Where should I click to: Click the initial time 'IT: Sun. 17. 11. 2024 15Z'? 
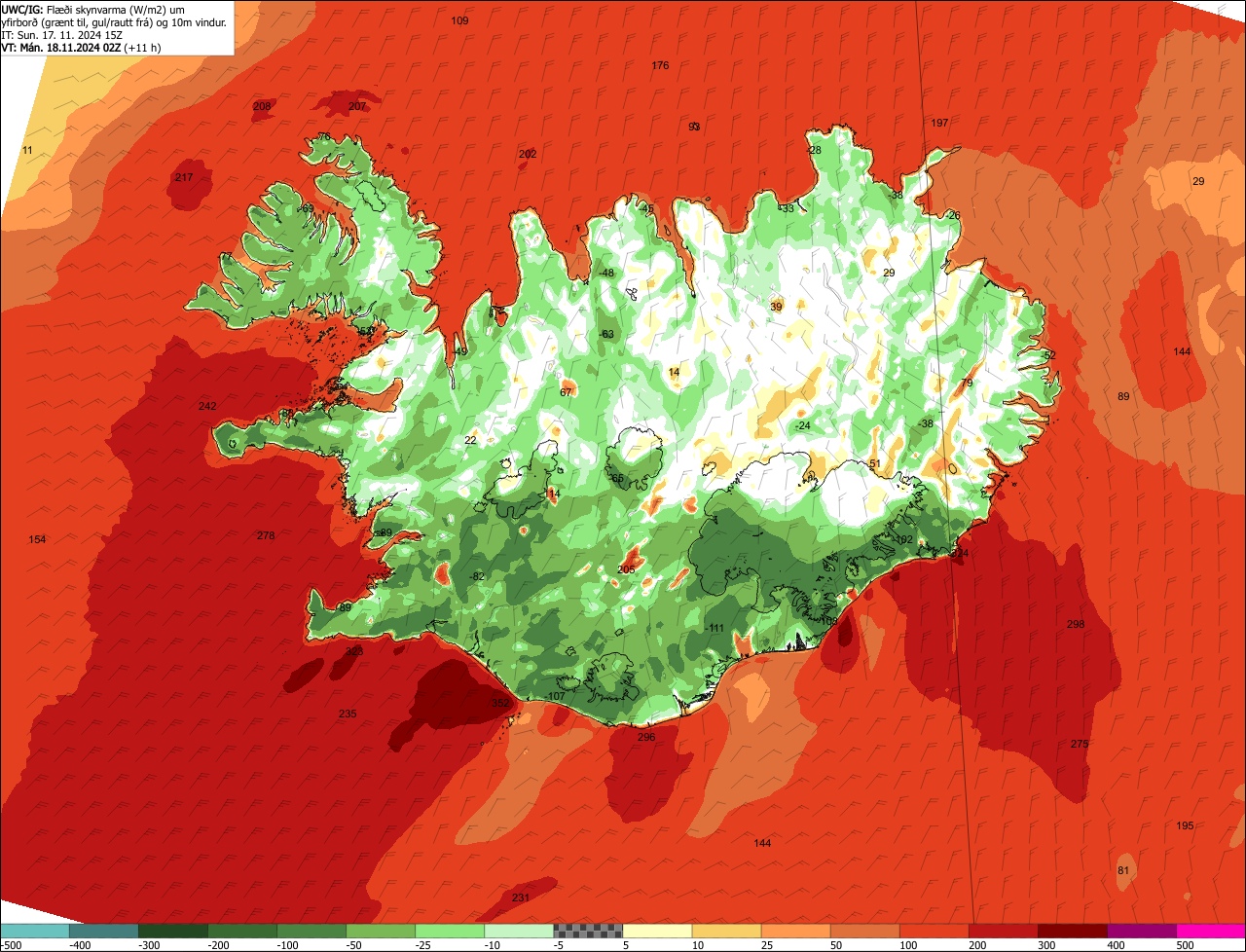(64, 34)
